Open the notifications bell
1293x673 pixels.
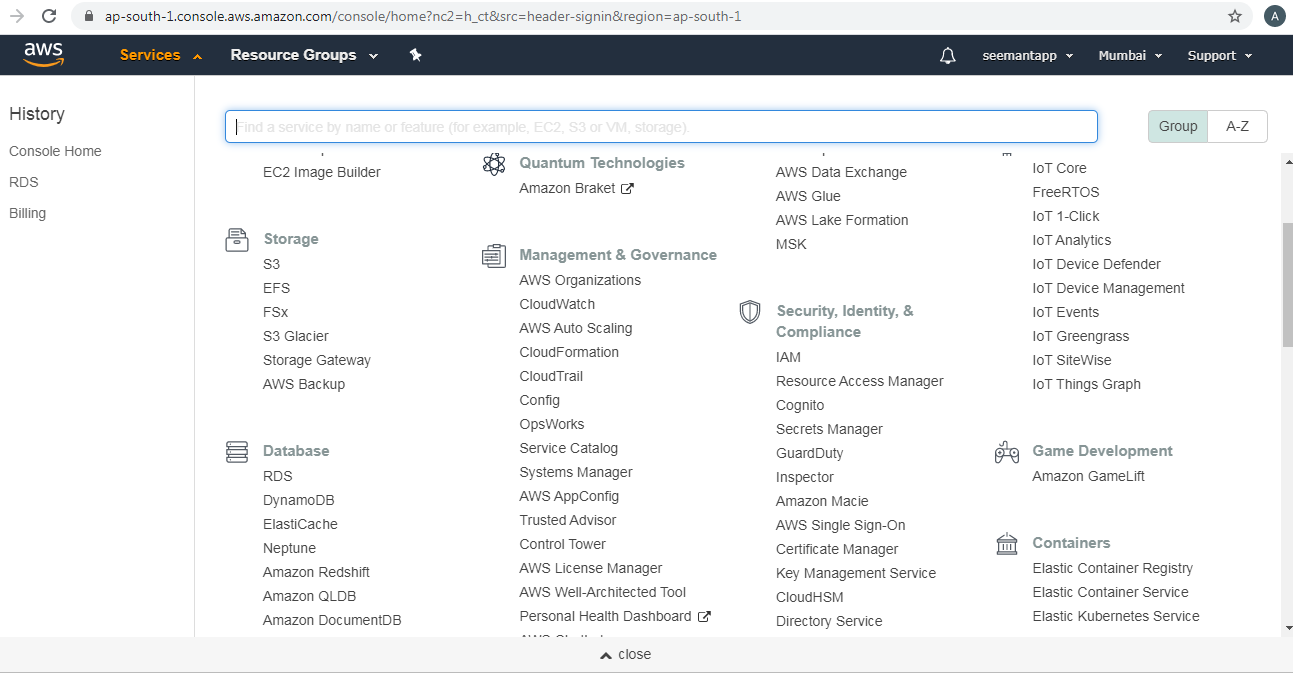pos(948,56)
